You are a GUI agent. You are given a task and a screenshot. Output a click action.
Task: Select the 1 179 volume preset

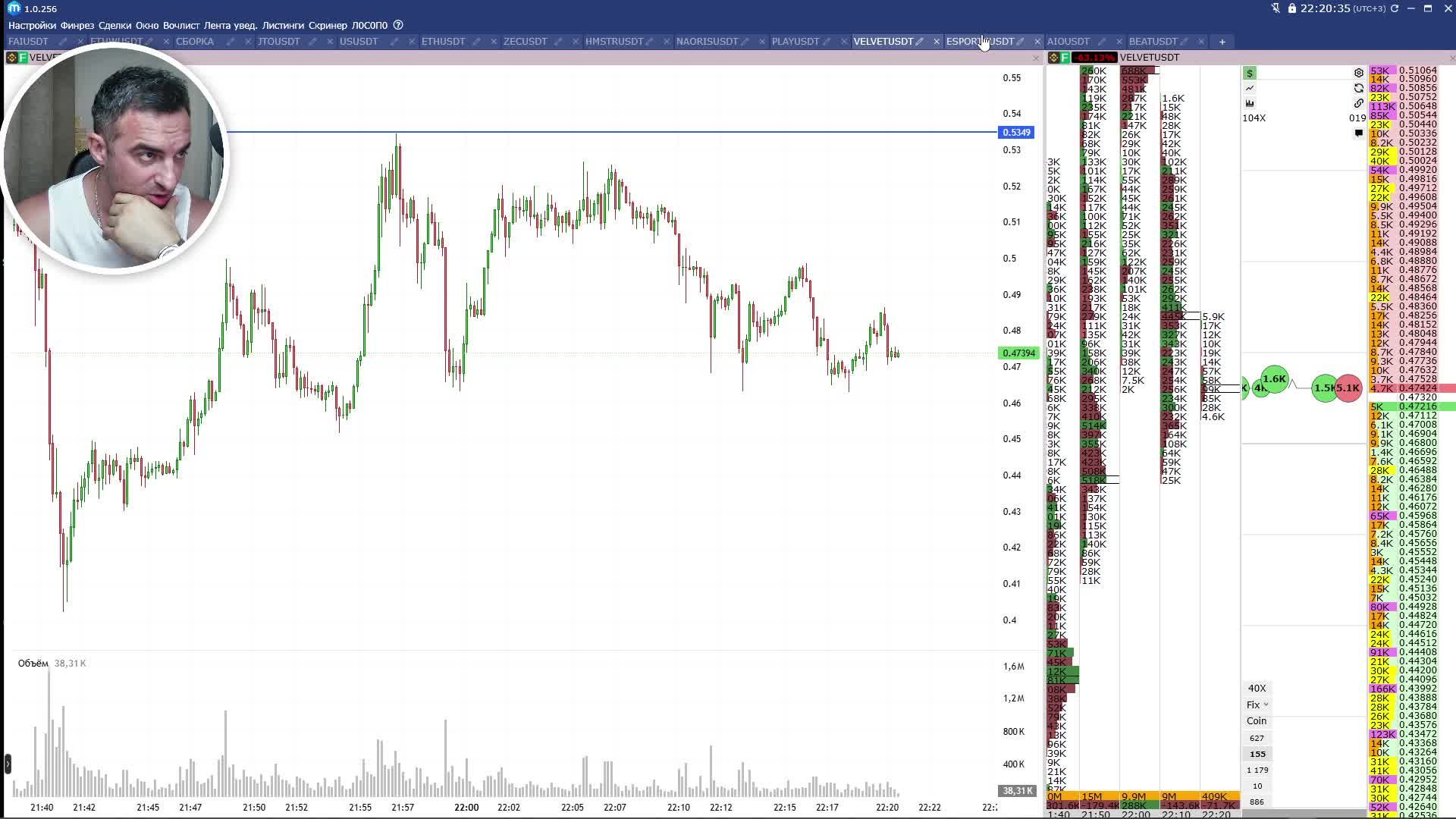[x=1257, y=770]
